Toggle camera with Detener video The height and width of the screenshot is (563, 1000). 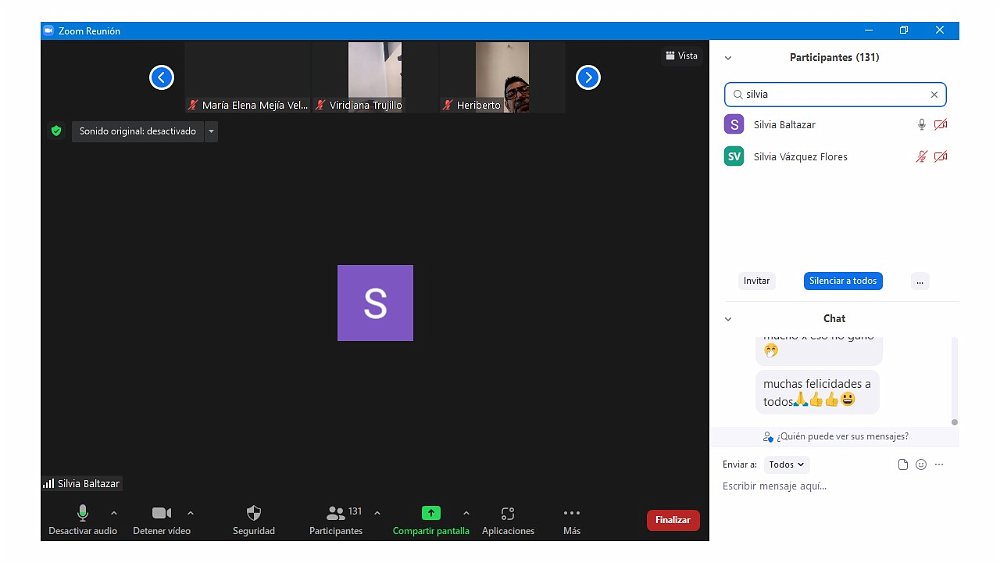(161, 513)
